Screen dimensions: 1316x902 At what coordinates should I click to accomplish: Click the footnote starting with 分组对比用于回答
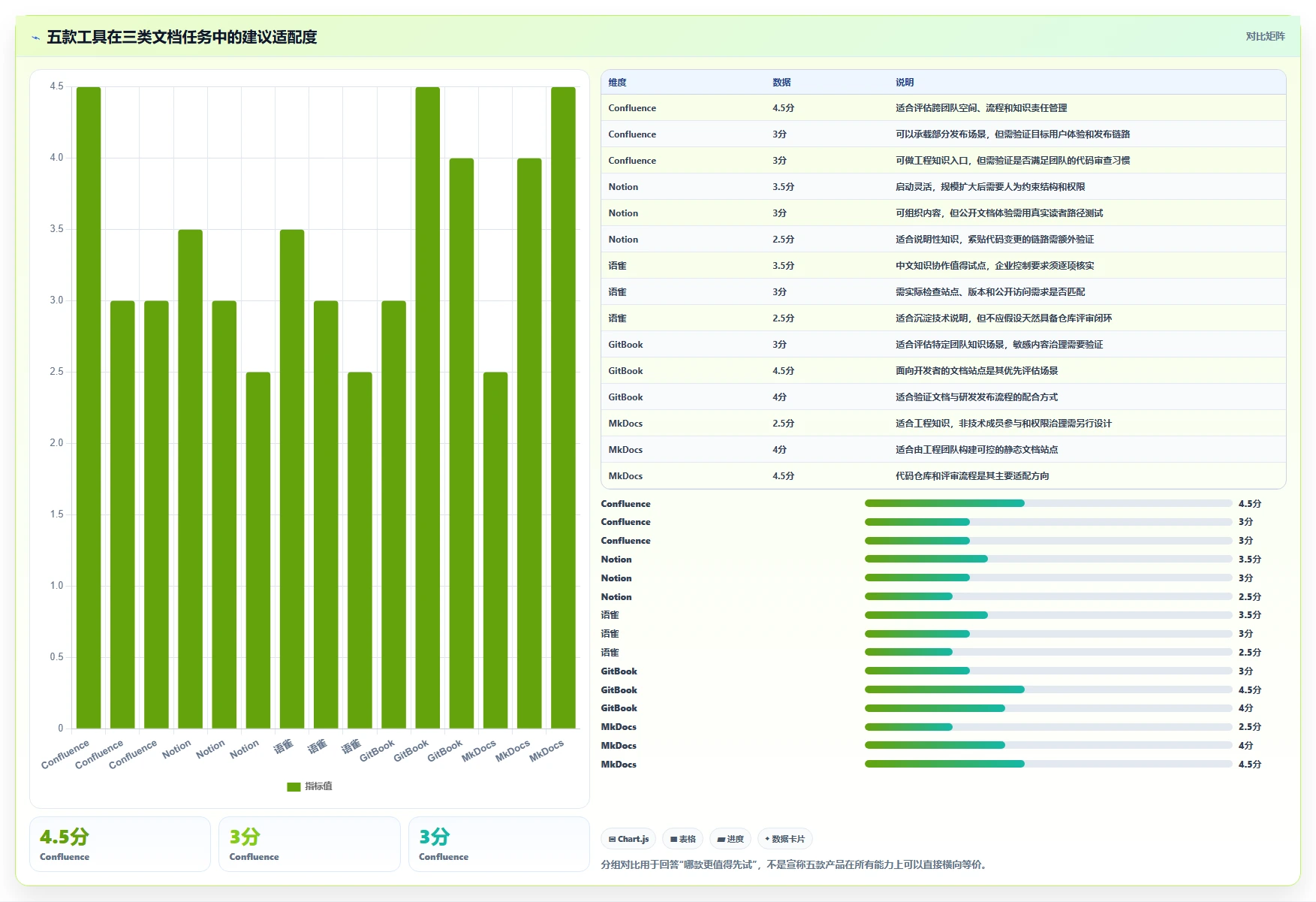click(x=793, y=864)
